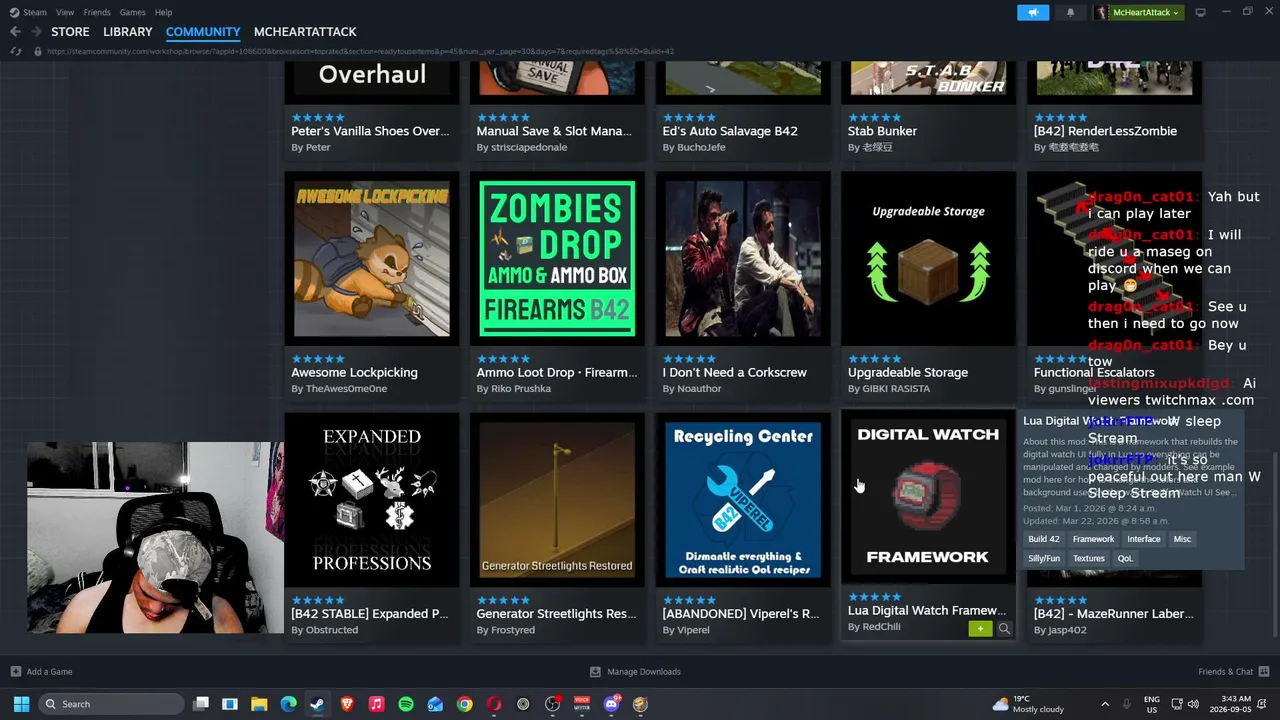Open Manual Save & Slot Manager title

pyautogui.click(x=554, y=131)
